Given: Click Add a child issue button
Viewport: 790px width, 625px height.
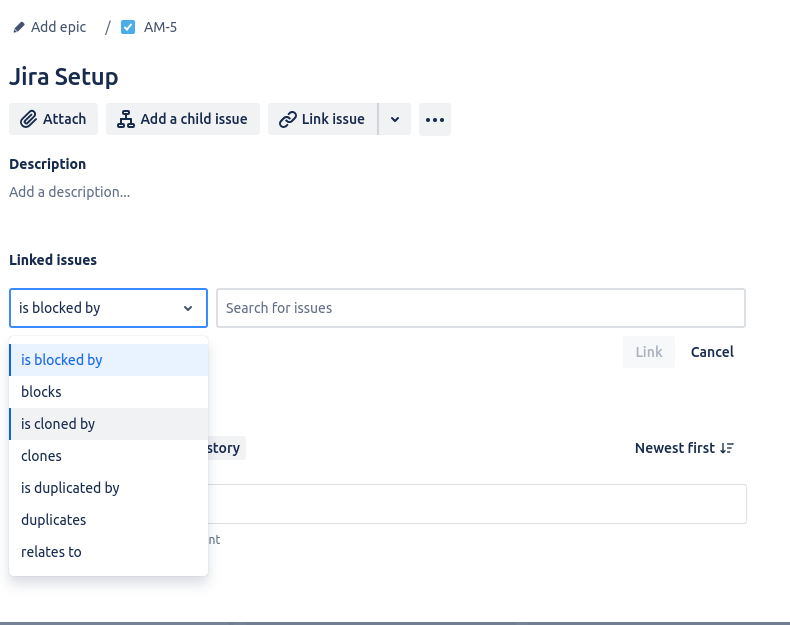Looking at the screenshot, I should pos(183,119).
